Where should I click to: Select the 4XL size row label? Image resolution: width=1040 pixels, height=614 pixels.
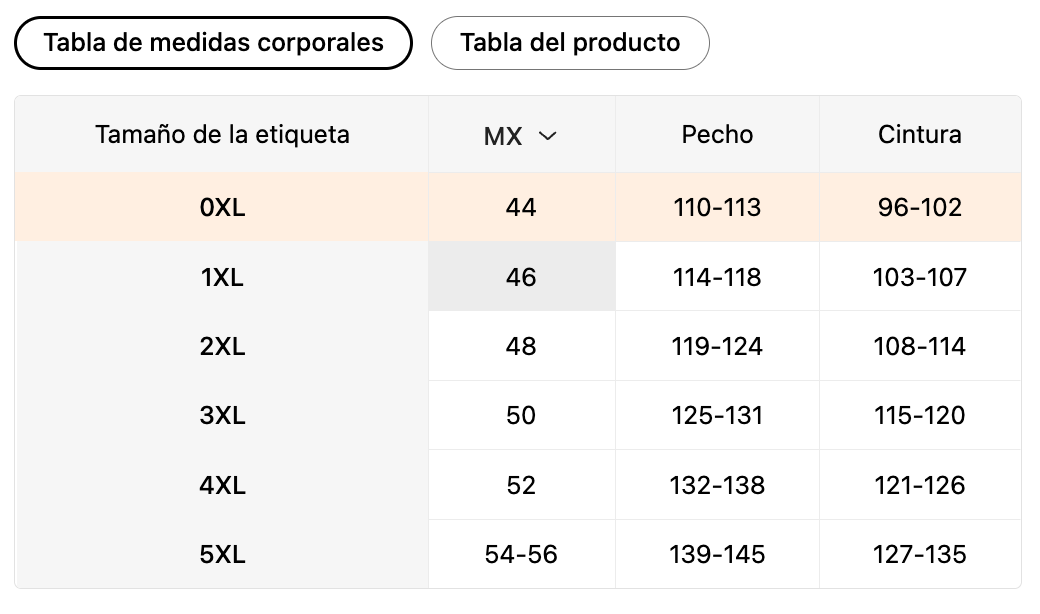click(222, 485)
